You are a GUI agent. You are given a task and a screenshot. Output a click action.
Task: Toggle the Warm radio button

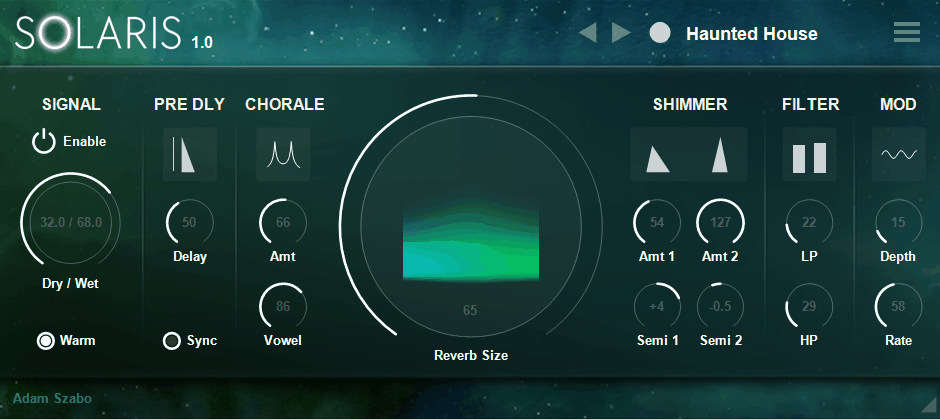pos(46,341)
